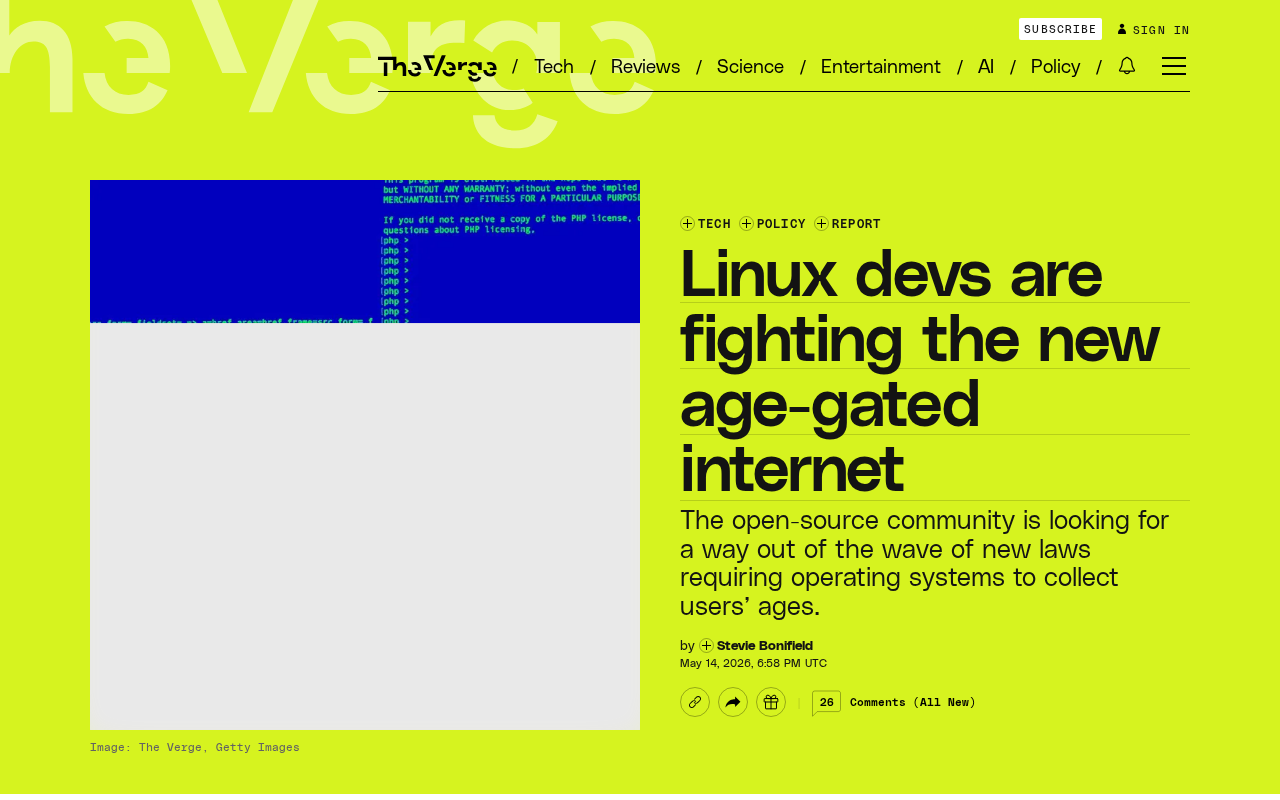Click The Verge logo in navigation

click(437, 67)
